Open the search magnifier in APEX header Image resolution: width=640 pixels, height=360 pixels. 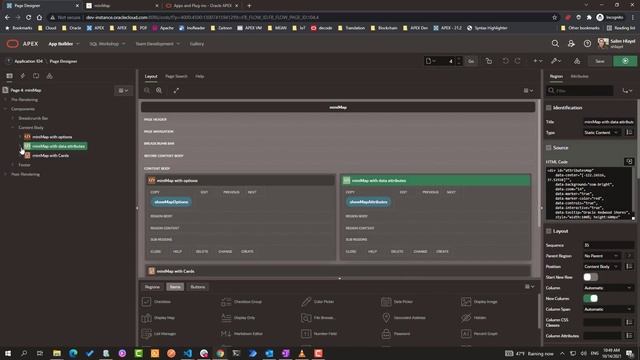tap(555, 43)
